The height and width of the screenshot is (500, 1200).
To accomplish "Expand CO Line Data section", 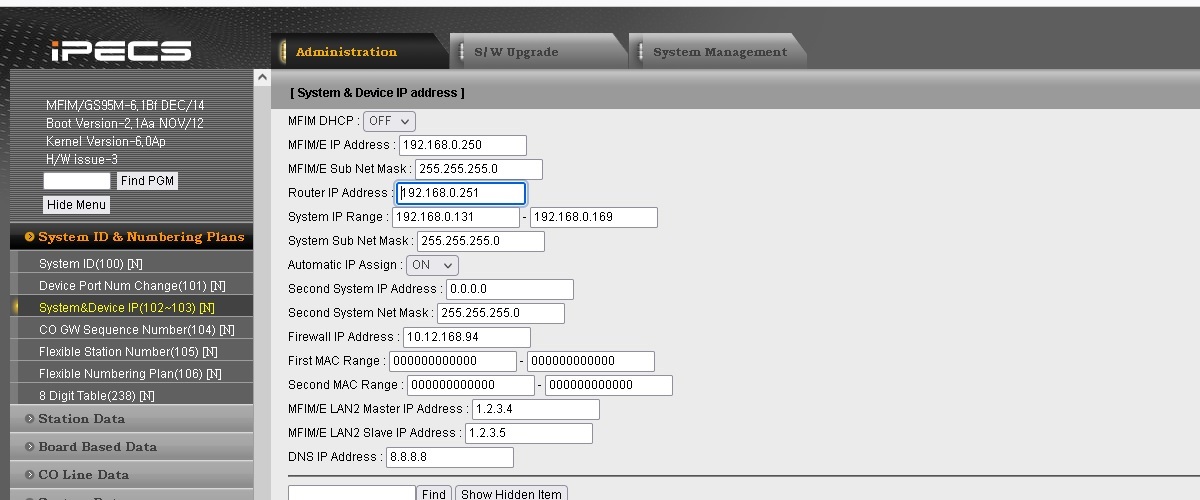I will [x=84, y=475].
